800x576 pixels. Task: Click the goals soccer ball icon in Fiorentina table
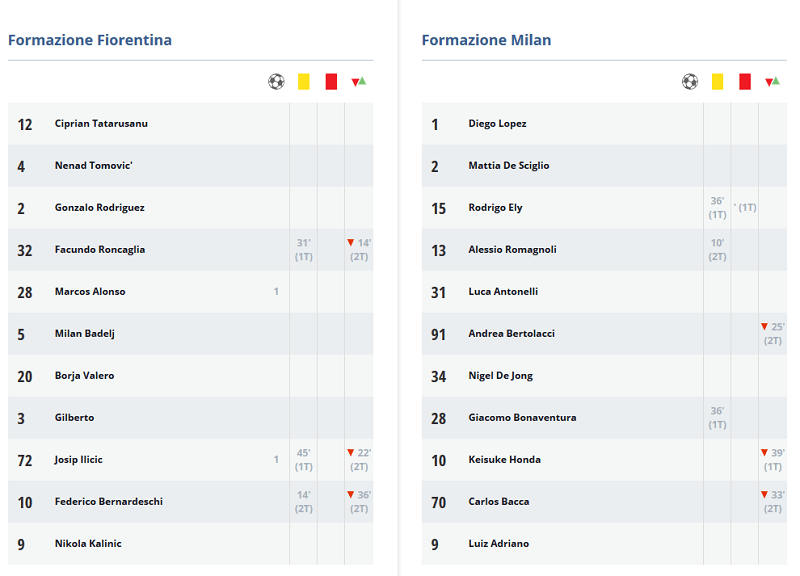pyautogui.click(x=276, y=82)
